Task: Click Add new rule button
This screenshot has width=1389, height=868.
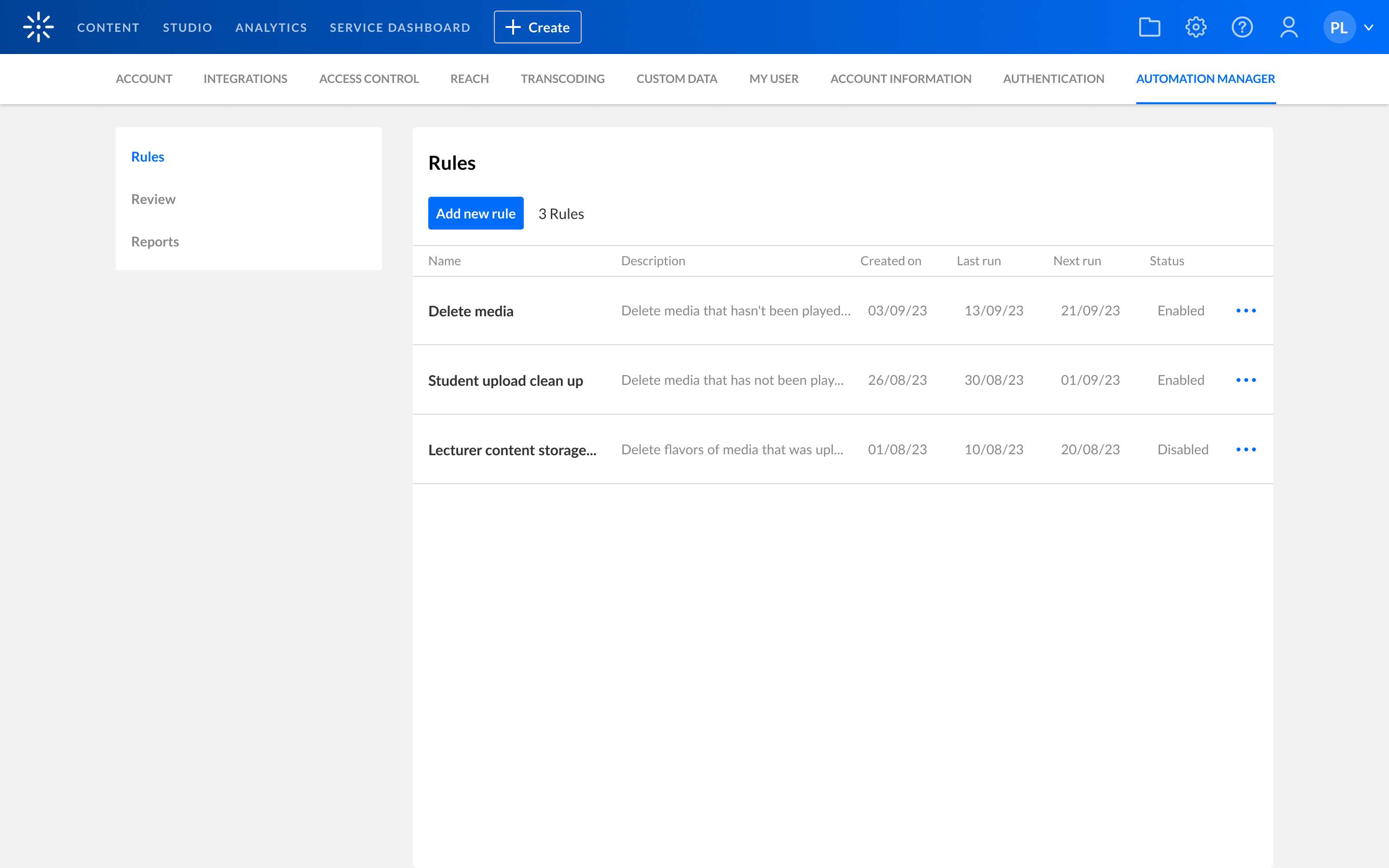Action: (475, 214)
